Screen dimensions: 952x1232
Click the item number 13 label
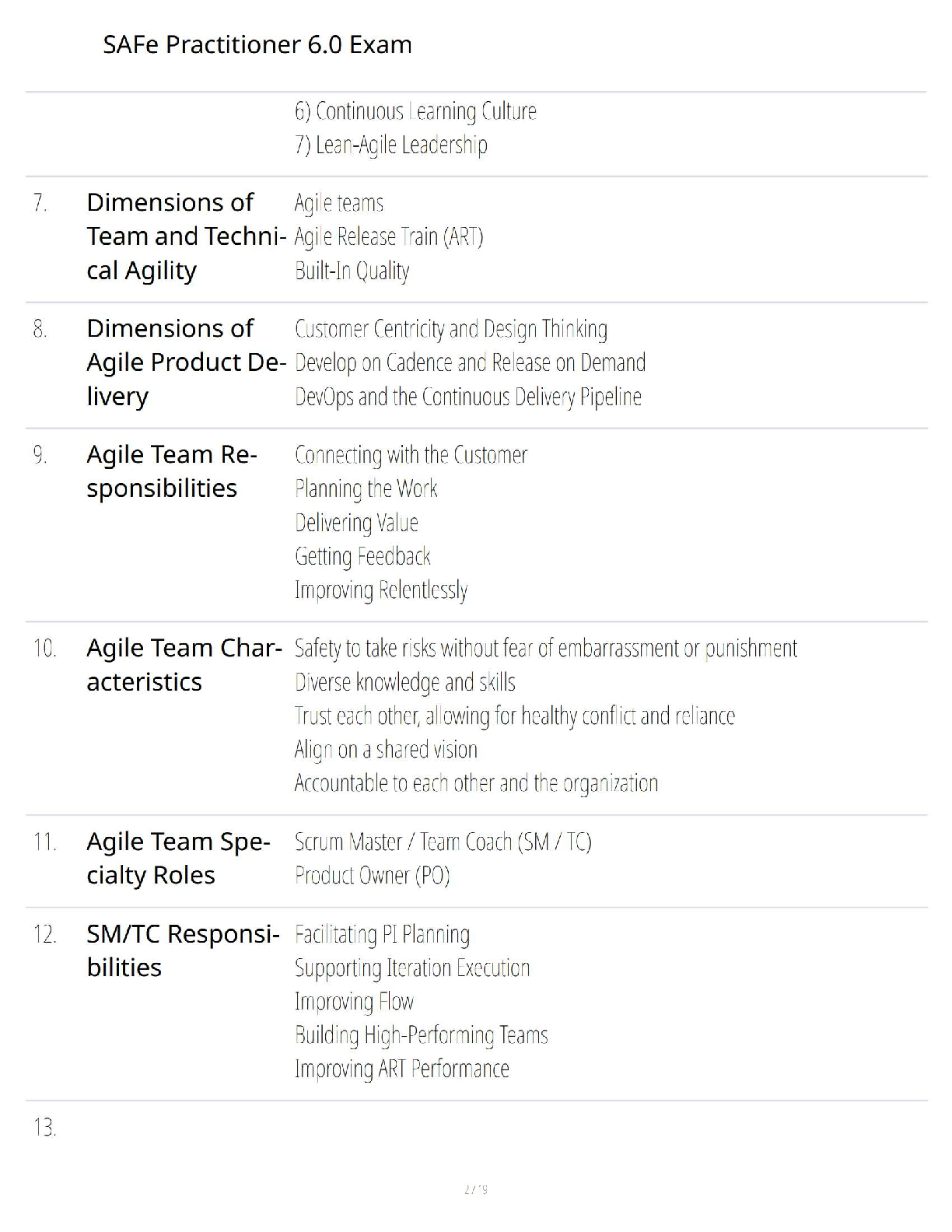tap(44, 1128)
